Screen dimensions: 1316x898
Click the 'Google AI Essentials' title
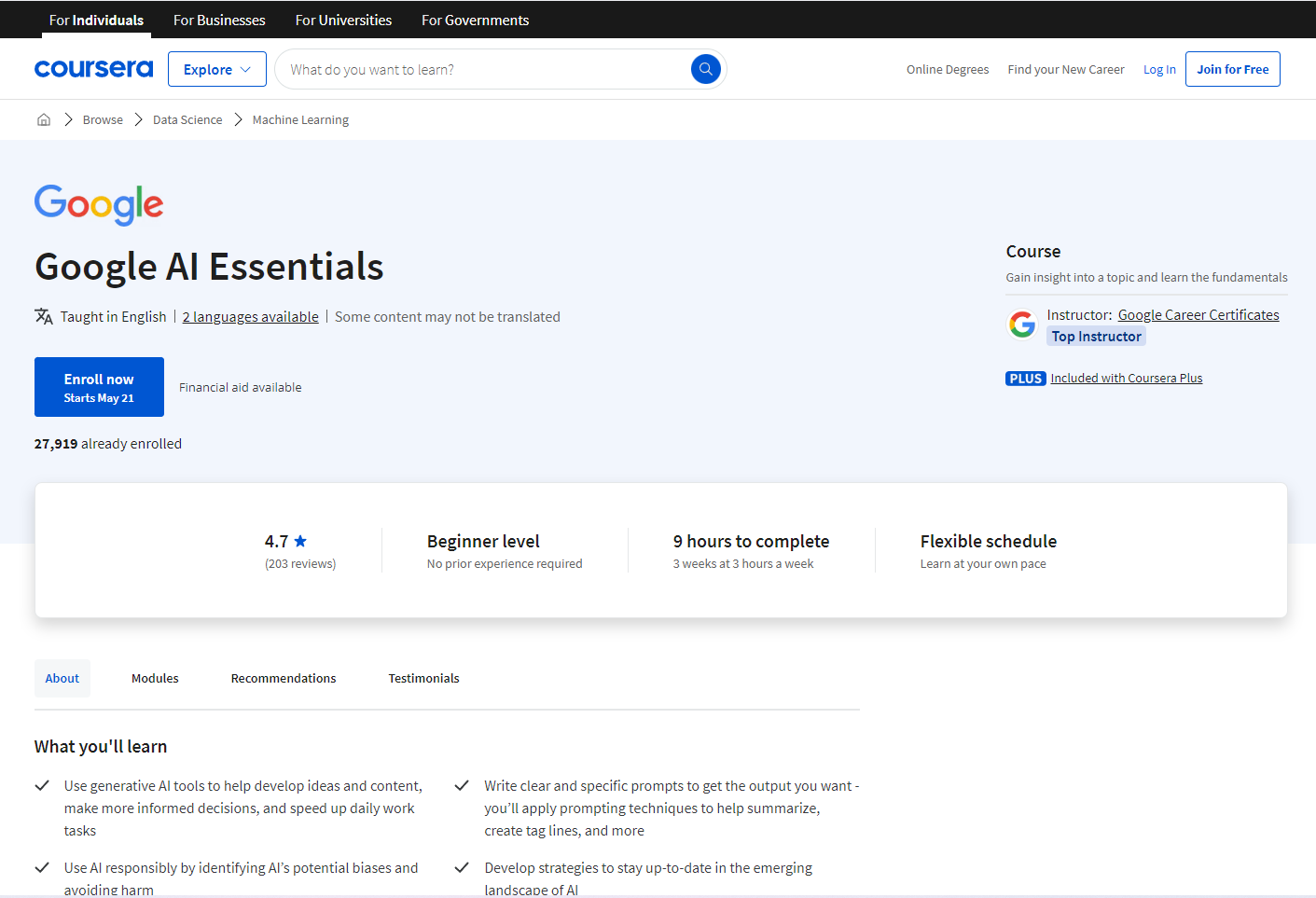[x=209, y=267]
